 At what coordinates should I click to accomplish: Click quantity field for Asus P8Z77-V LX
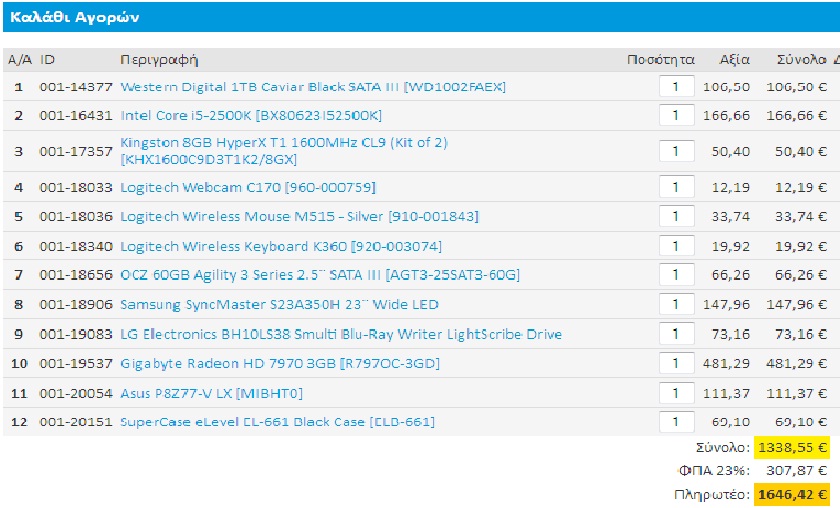pyautogui.click(x=677, y=393)
